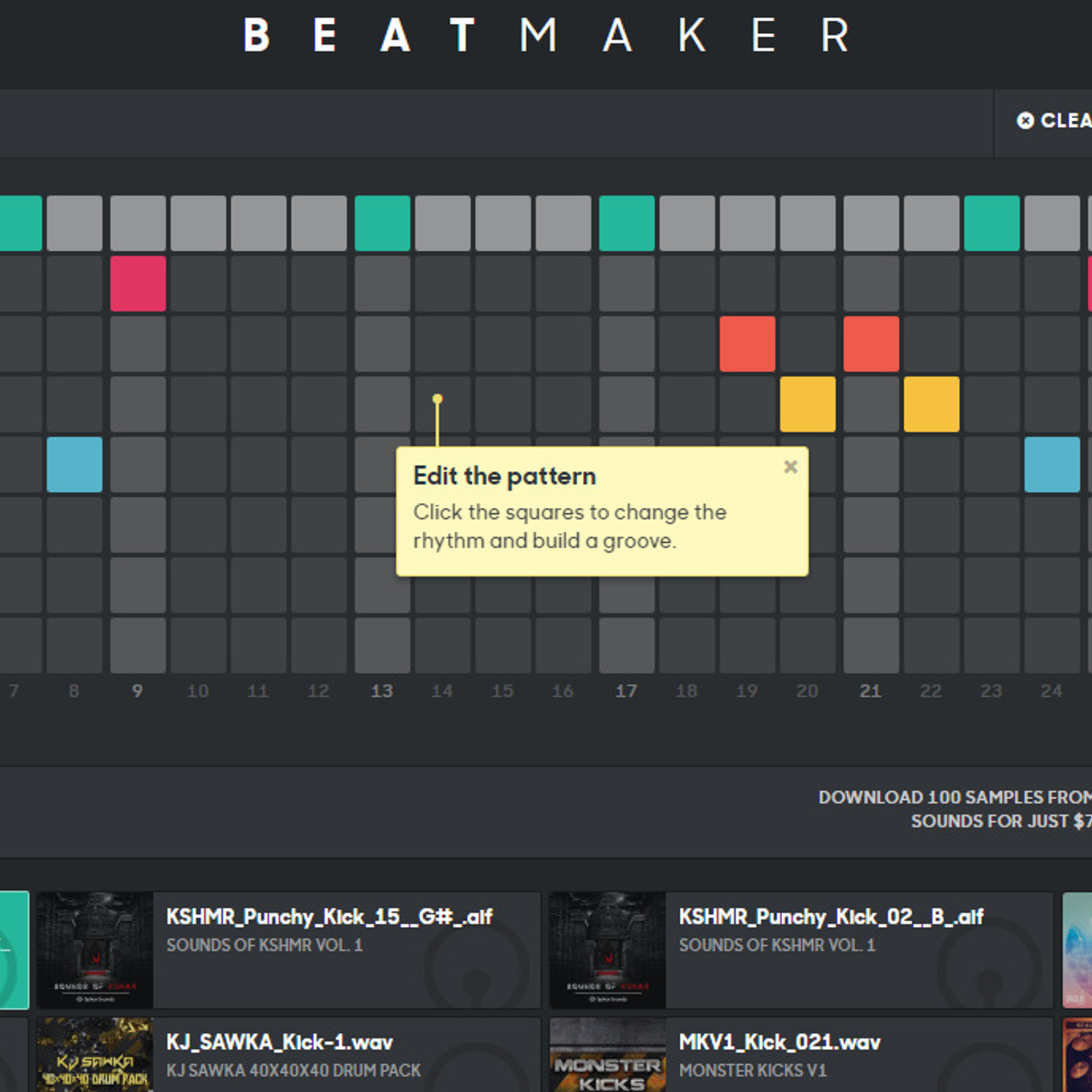Open KSHMR Punchy Kick 02 cover thumbnail
This screenshot has width=1092, height=1092.
pos(607,949)
